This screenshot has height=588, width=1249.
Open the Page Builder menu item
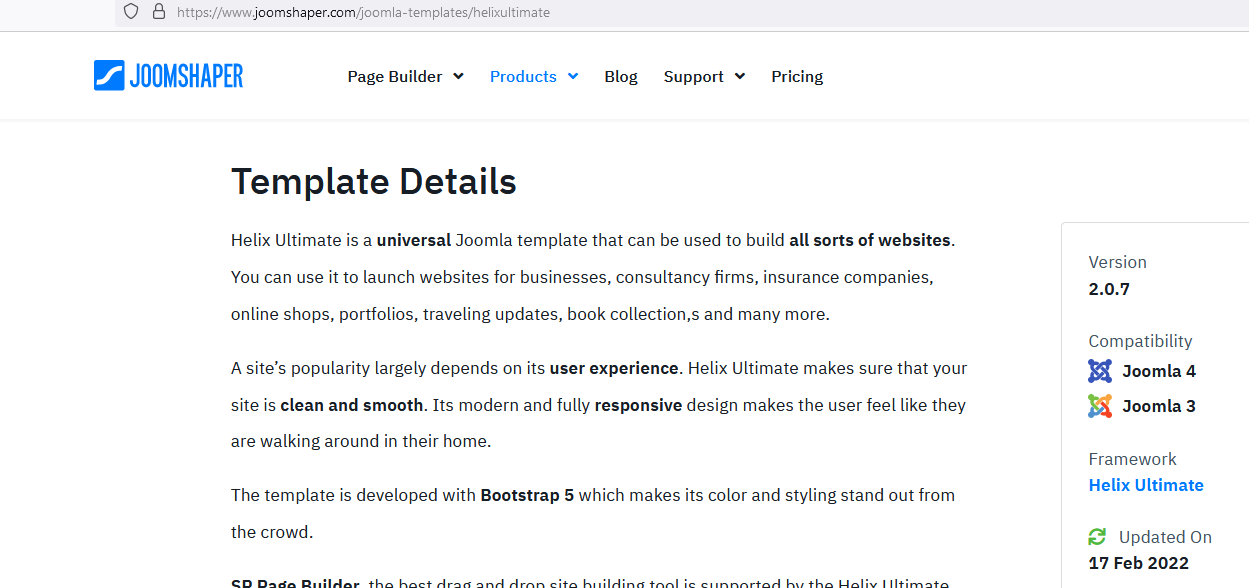click(x=395, y=76)
